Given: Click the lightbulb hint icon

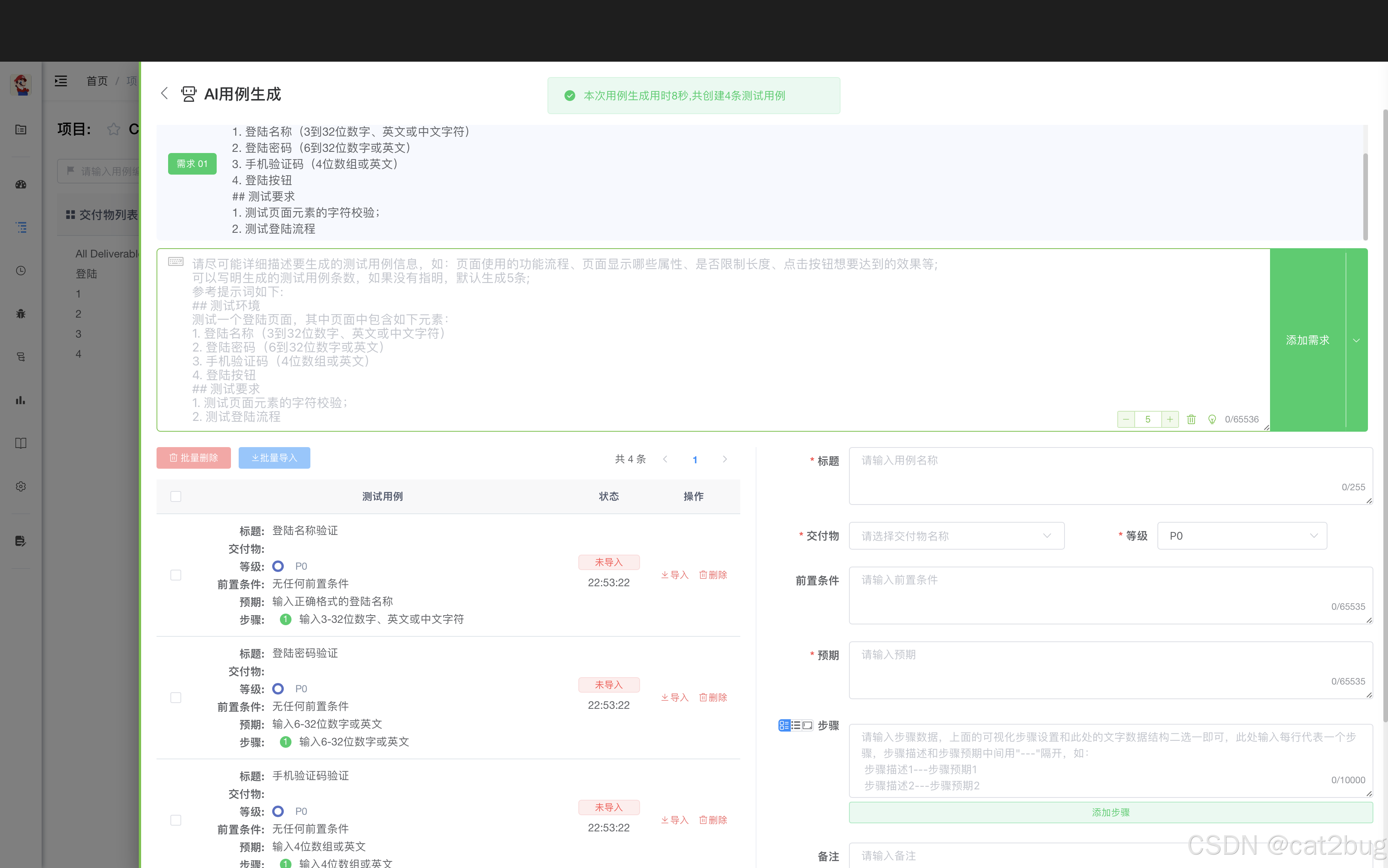Looking at the screenshot, I should pyautogui.click(x=1212, y=419).
